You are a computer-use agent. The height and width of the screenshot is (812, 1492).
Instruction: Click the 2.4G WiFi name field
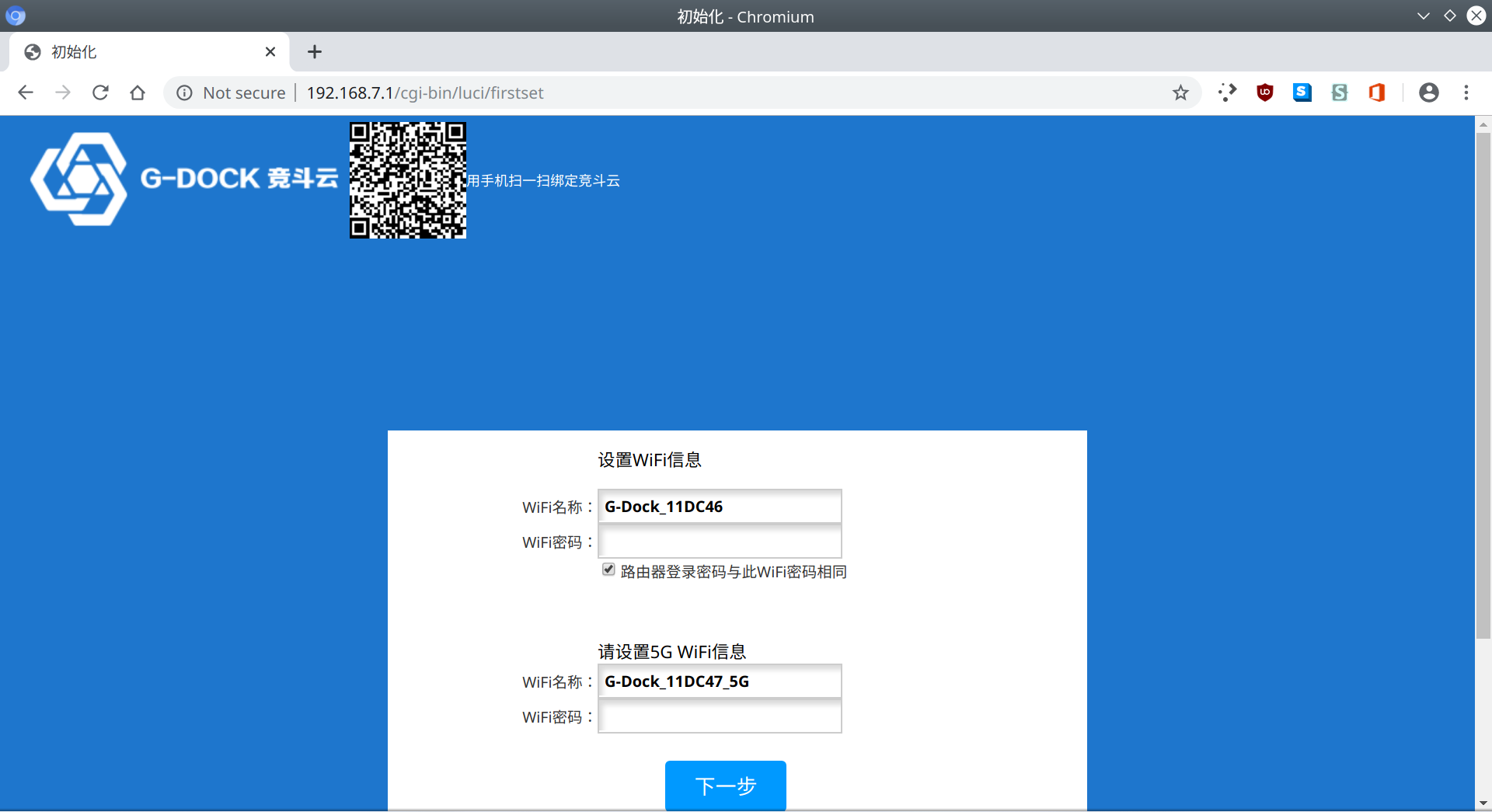point(720,507)
